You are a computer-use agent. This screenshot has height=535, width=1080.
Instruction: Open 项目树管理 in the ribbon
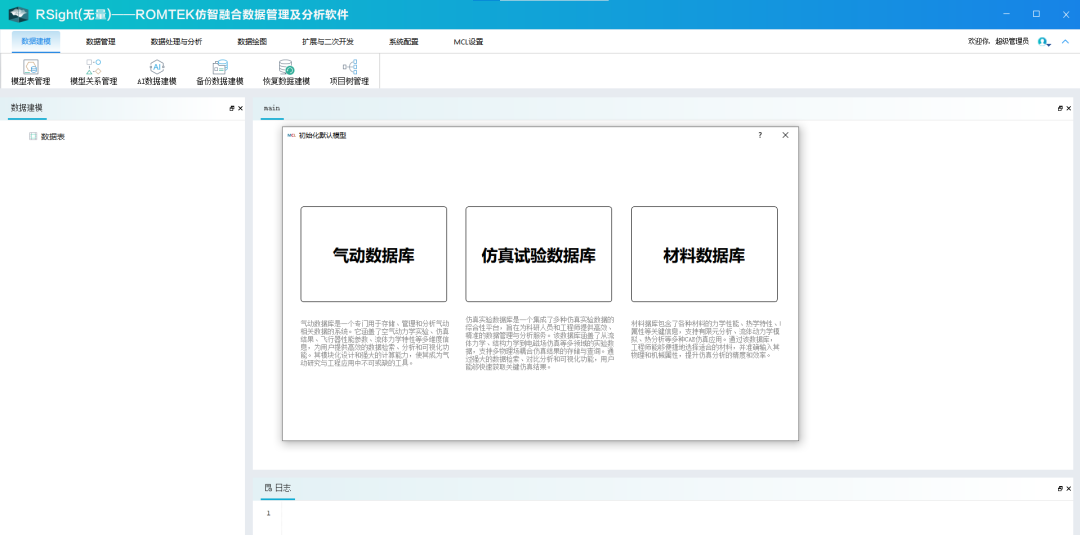349,72
